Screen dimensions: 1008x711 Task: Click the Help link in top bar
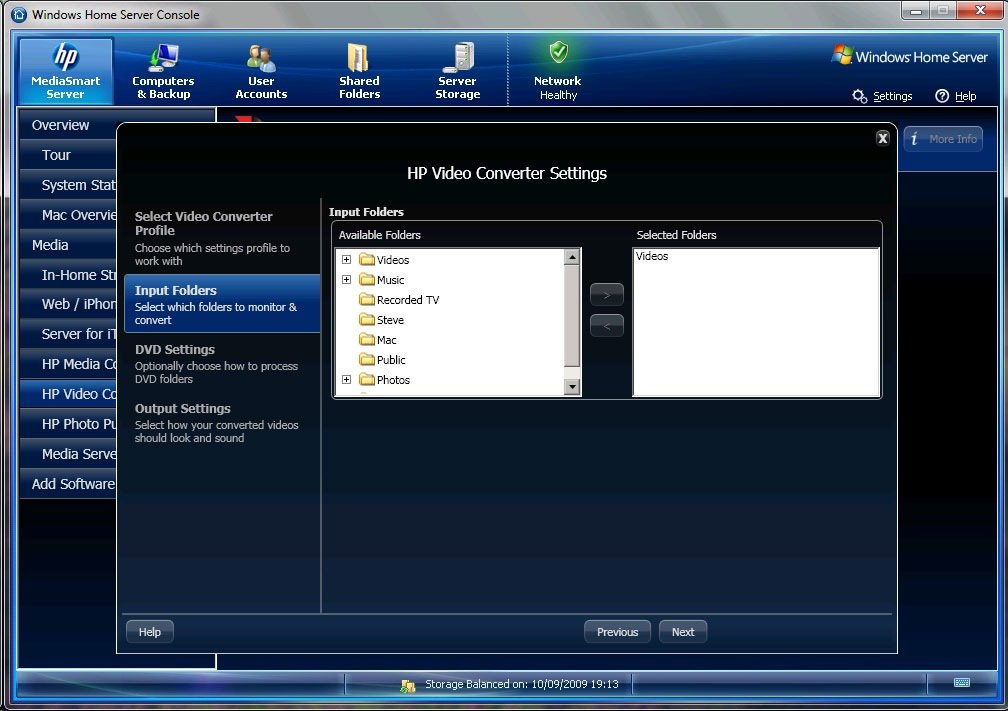click(966, 96)
